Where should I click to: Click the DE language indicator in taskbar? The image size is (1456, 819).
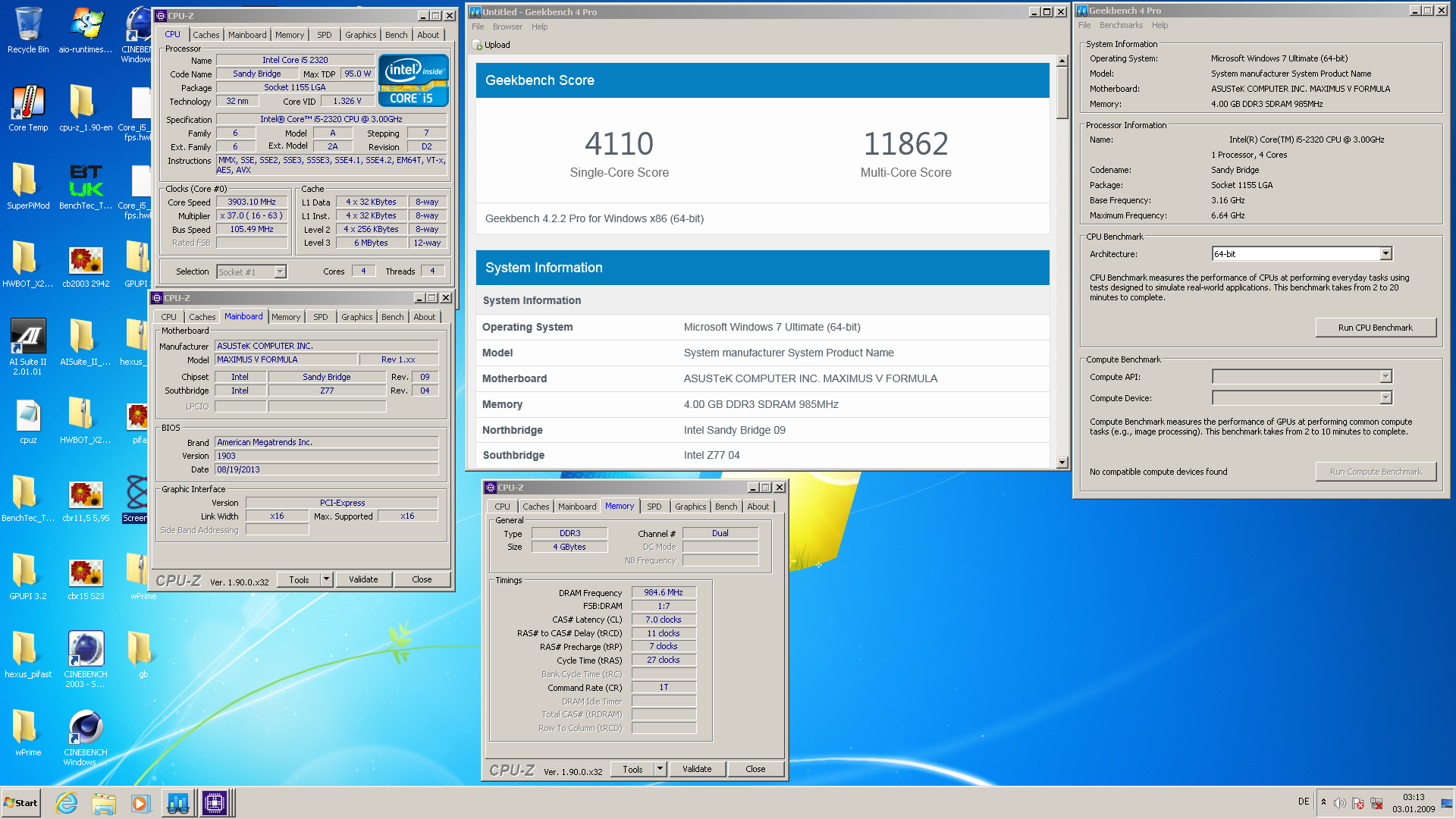tap(1303, 802)
